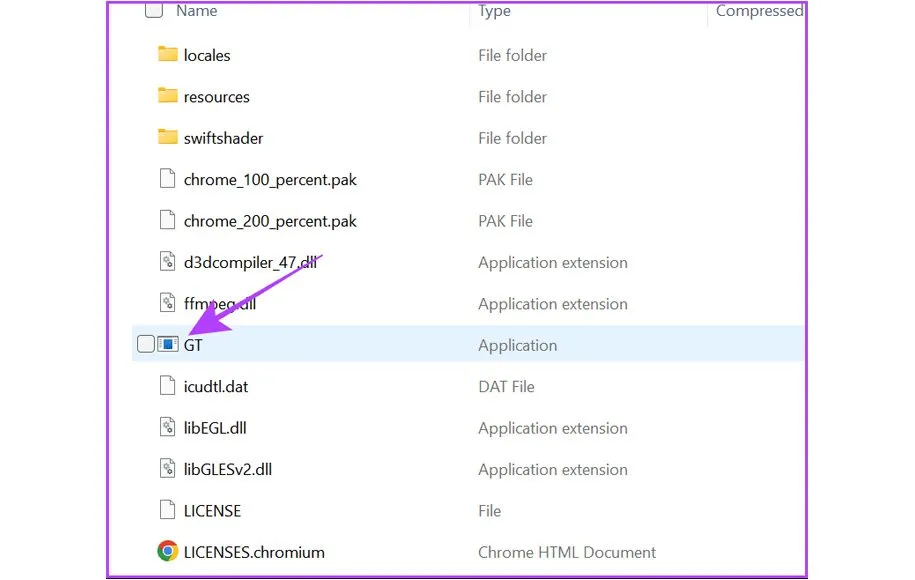This screenshot has width=915, height=580.
Task: Uncheck the checkbox next to GT
Action: point(144,343)
